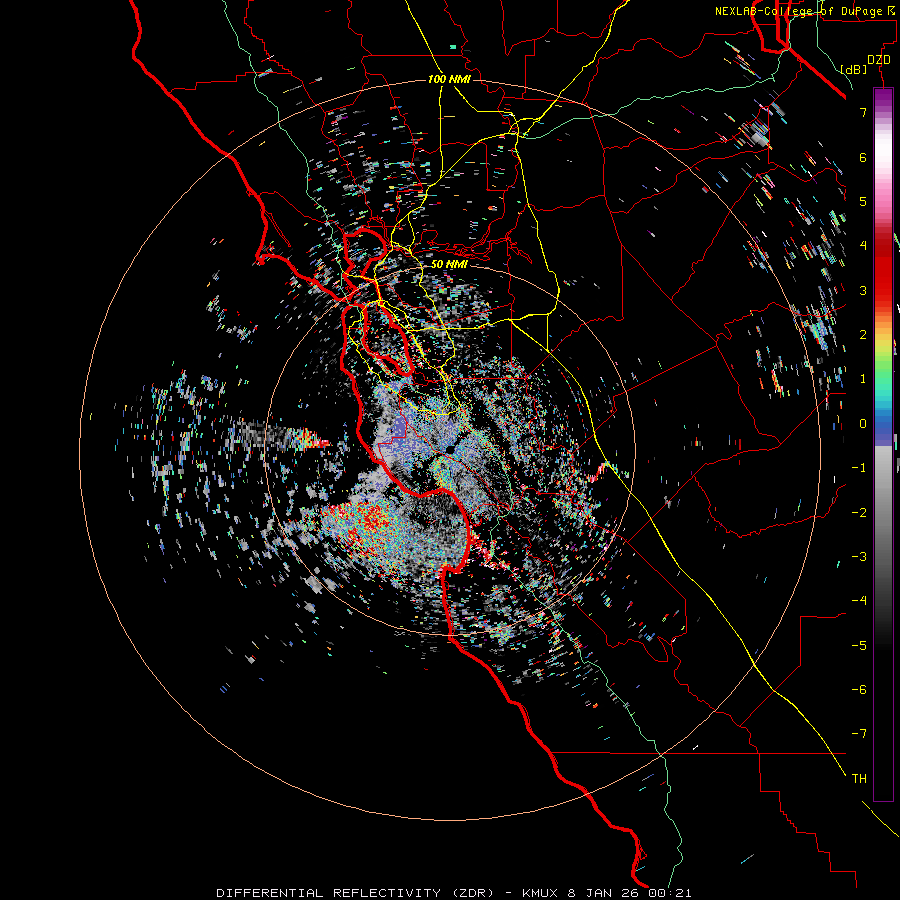Click the 8 JAN 26 00:21 timestamp
Image resolution: width=900 pixels, height=900 pixels.
(631, 893)
